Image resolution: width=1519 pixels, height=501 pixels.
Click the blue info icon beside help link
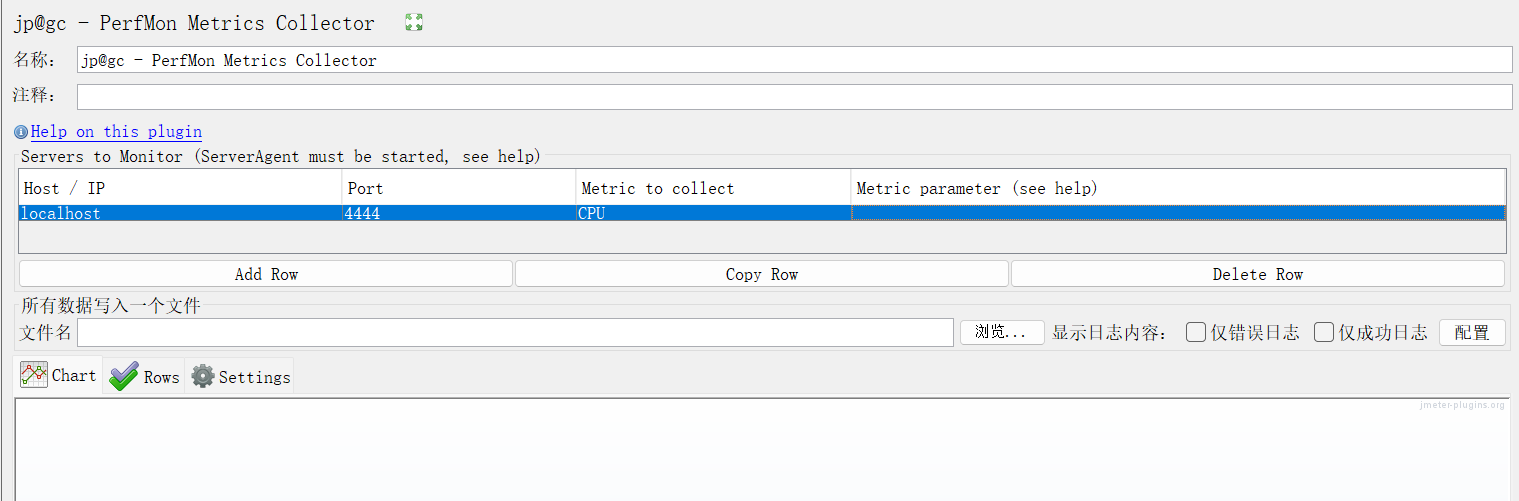[22, 132]
